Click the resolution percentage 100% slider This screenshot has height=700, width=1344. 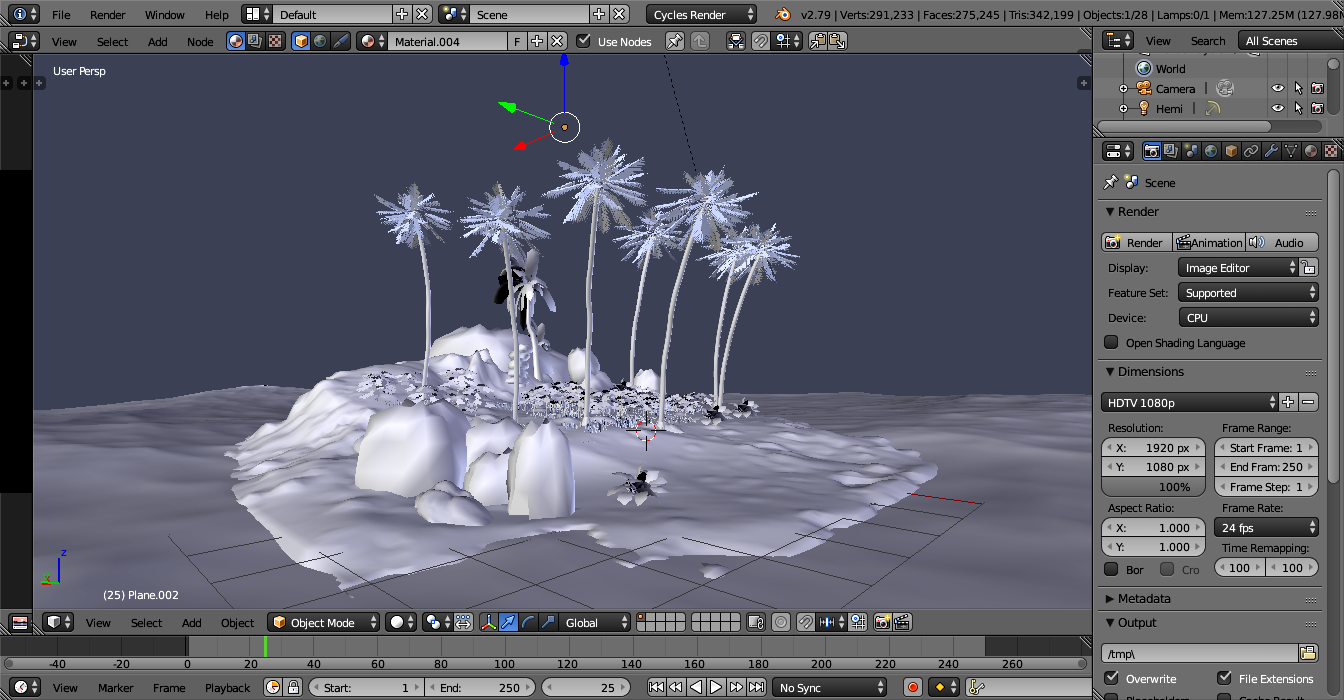click(1153, 487)
